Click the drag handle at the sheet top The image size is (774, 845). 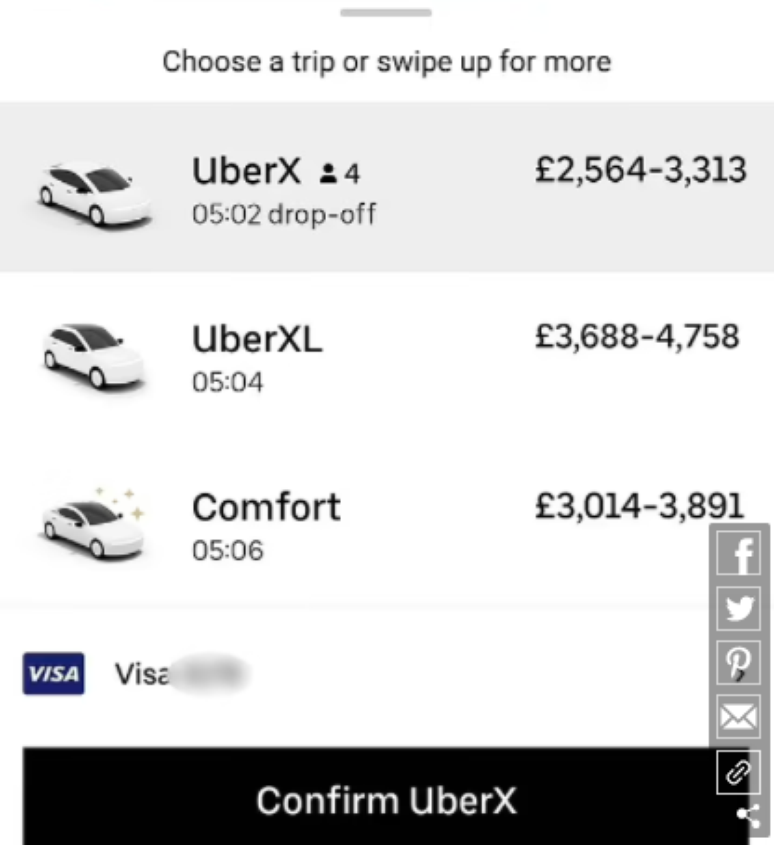coord(386,13)
